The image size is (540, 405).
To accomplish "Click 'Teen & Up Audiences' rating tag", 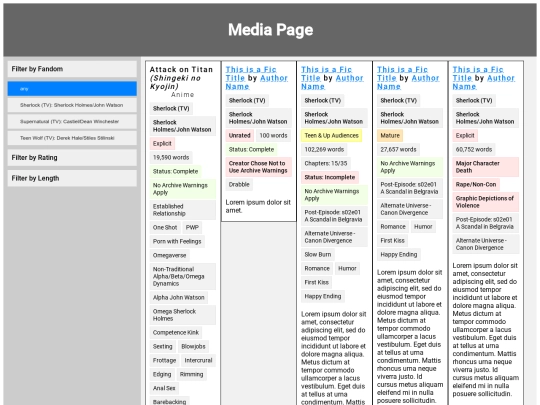I will click(332, 135).
